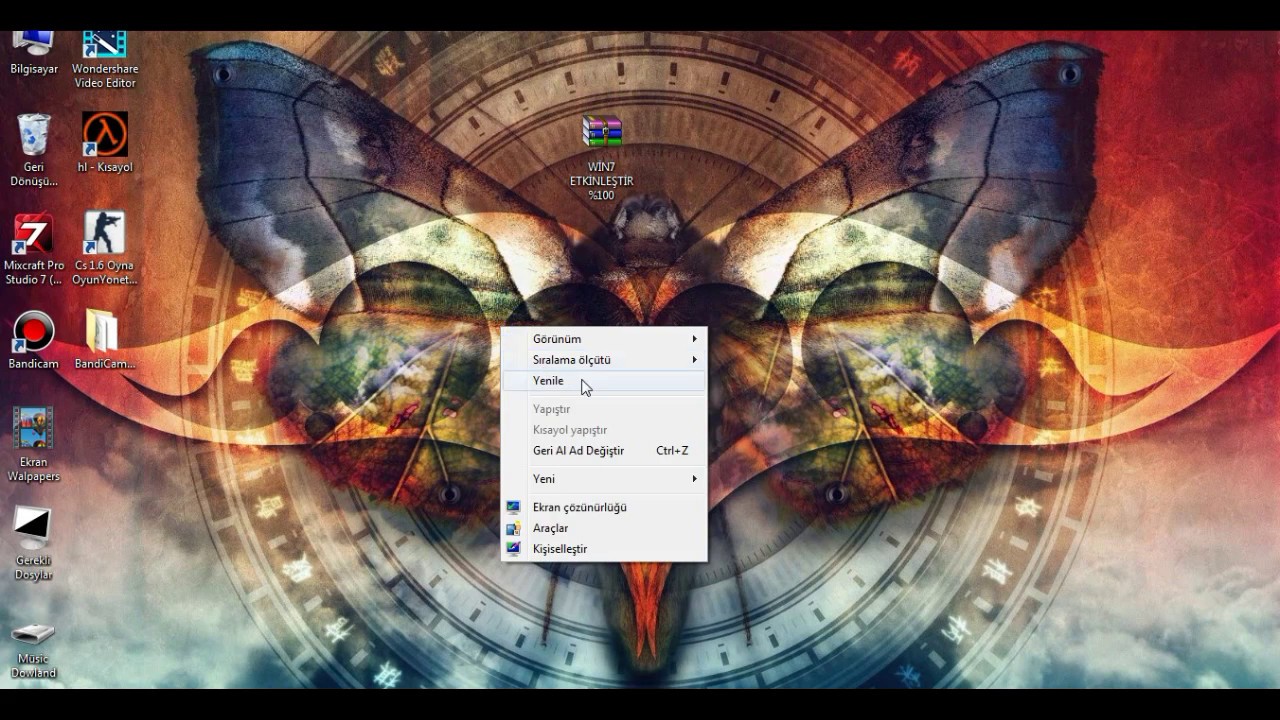The height and width of the screenshot is (720, 1280).
Task: Expand arrow next to Görünüm
Action: coord(694,339)
